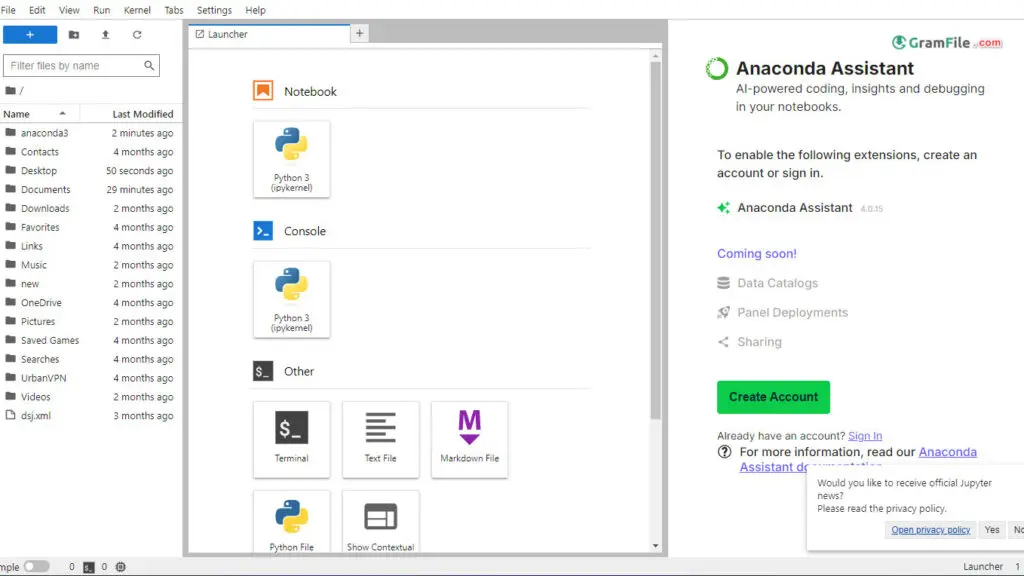The image size is (1024, 576).
Task: Click the help question mark icon
Action: point(724,452)
